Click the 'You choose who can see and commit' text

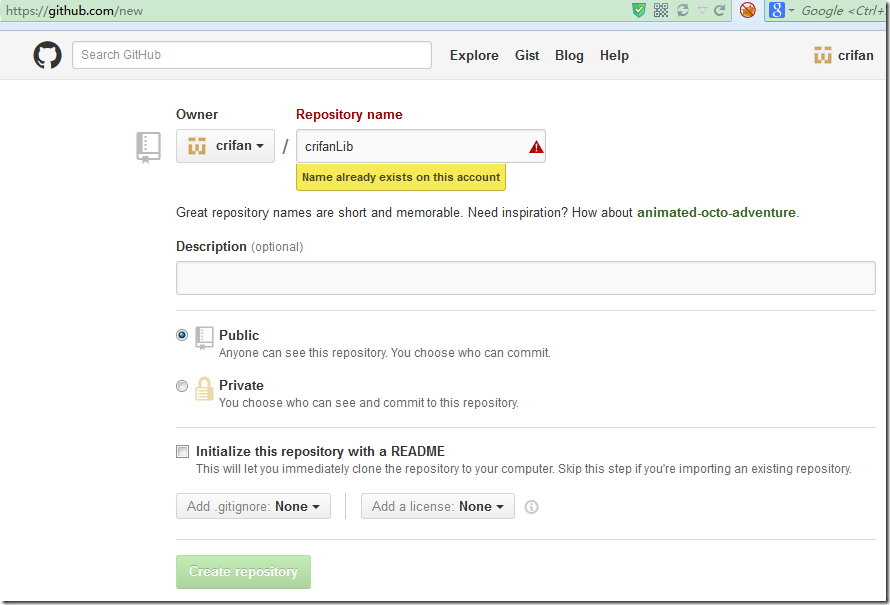click(x=369, y=403)
